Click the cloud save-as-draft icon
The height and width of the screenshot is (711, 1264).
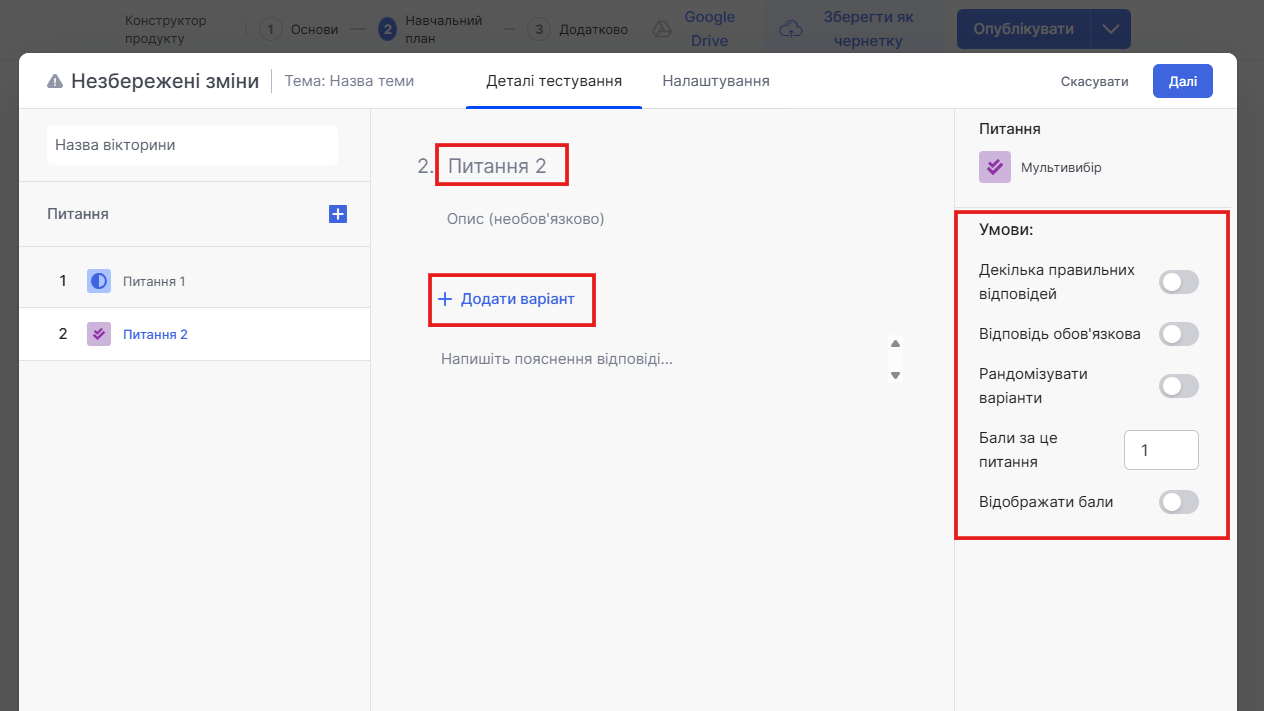point(791,30)
